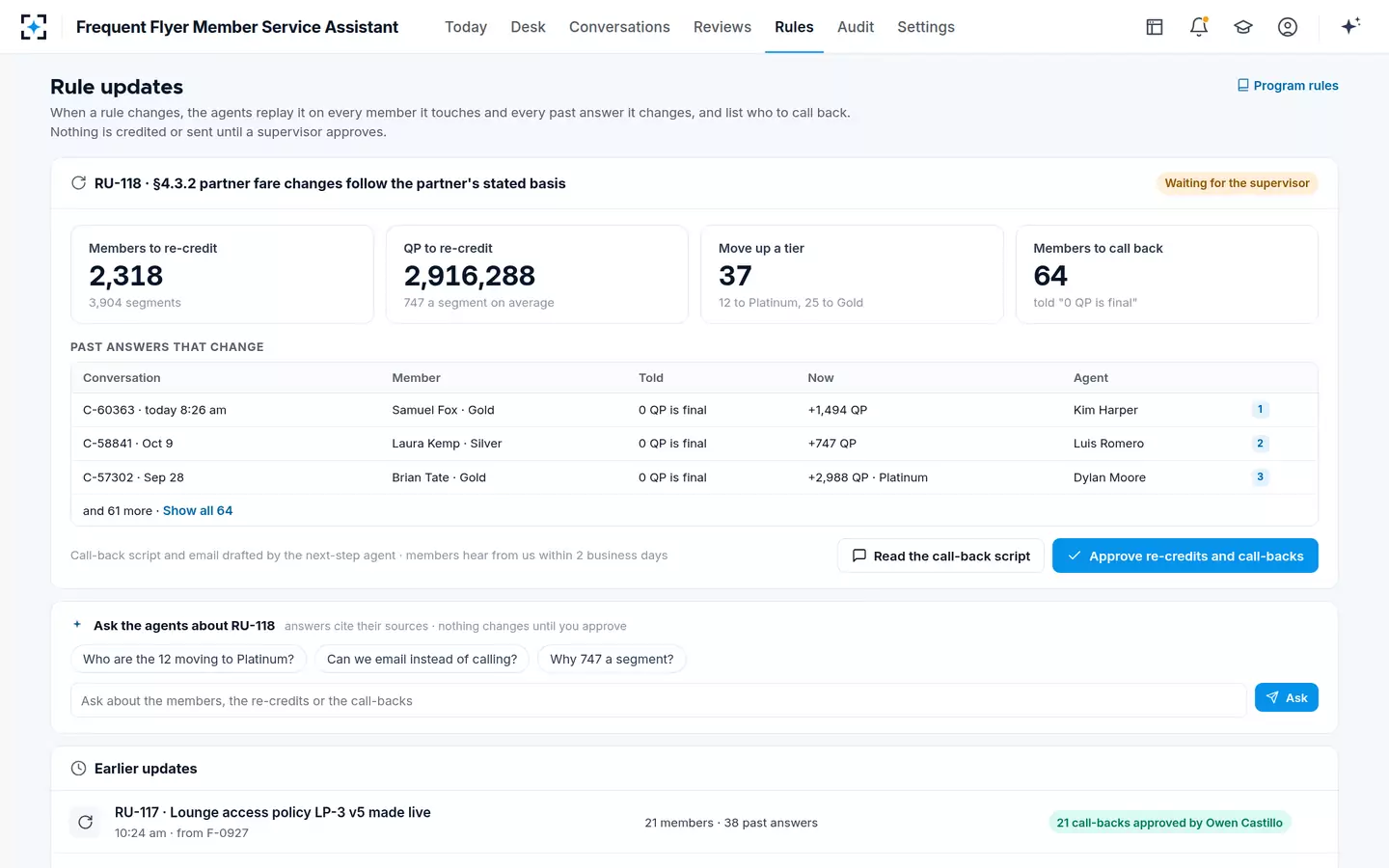This screenshot has height=868, width=1389.
Task: Select conversation C-57302 · Sep 28
Action: [x=133, y=477]
